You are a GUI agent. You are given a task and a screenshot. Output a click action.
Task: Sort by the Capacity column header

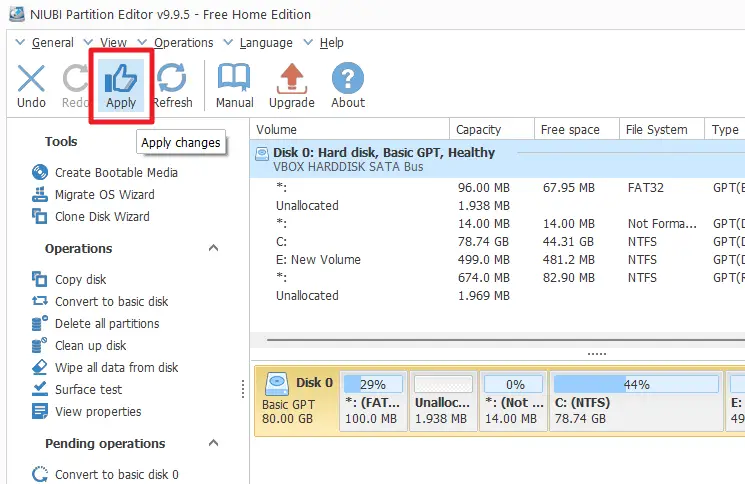492,130
